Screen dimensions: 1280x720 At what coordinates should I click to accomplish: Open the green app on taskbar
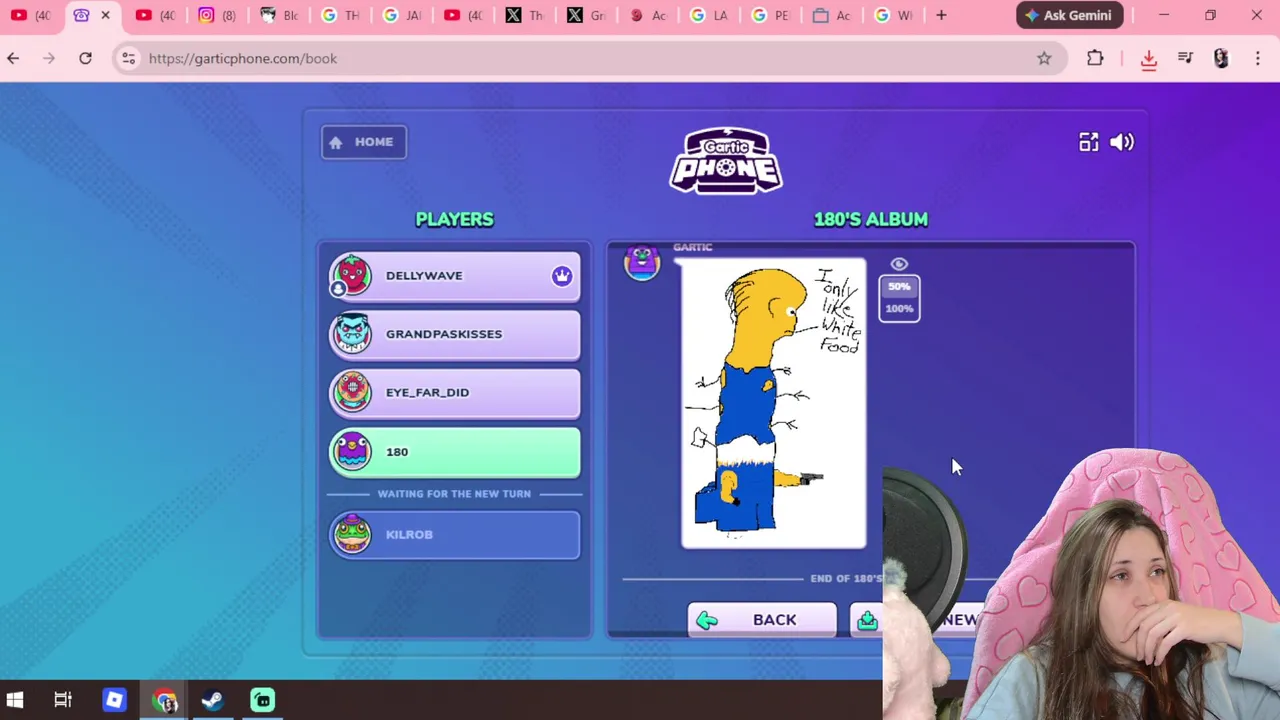click(x=262, y=700)
